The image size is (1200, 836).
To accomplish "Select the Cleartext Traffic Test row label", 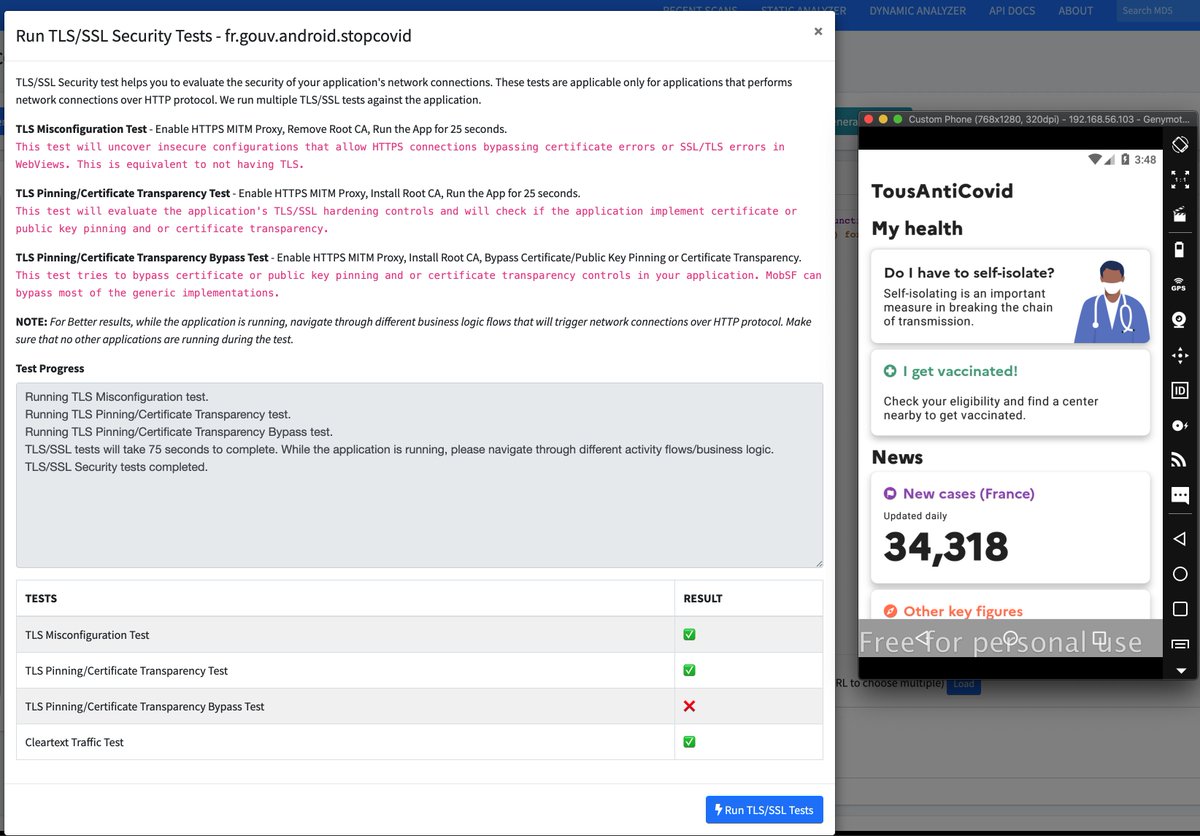I will (74, 743).
